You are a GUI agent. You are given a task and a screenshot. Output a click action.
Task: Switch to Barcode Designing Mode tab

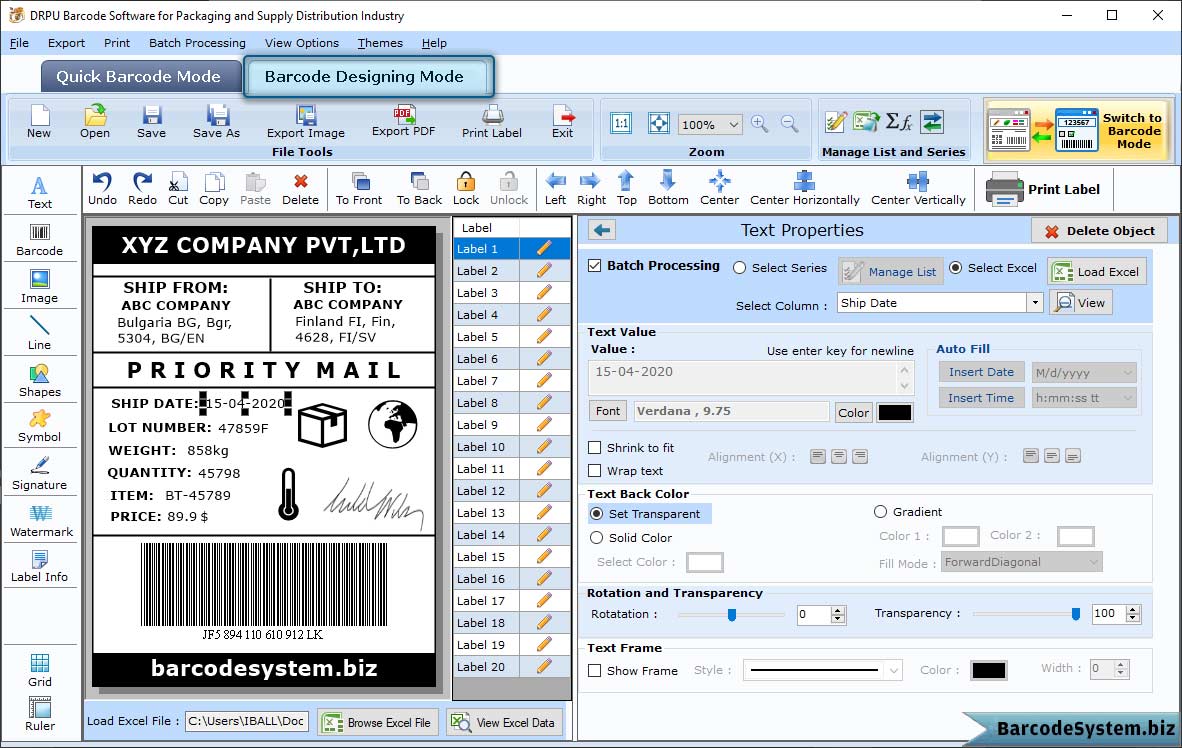coord(368,77)
